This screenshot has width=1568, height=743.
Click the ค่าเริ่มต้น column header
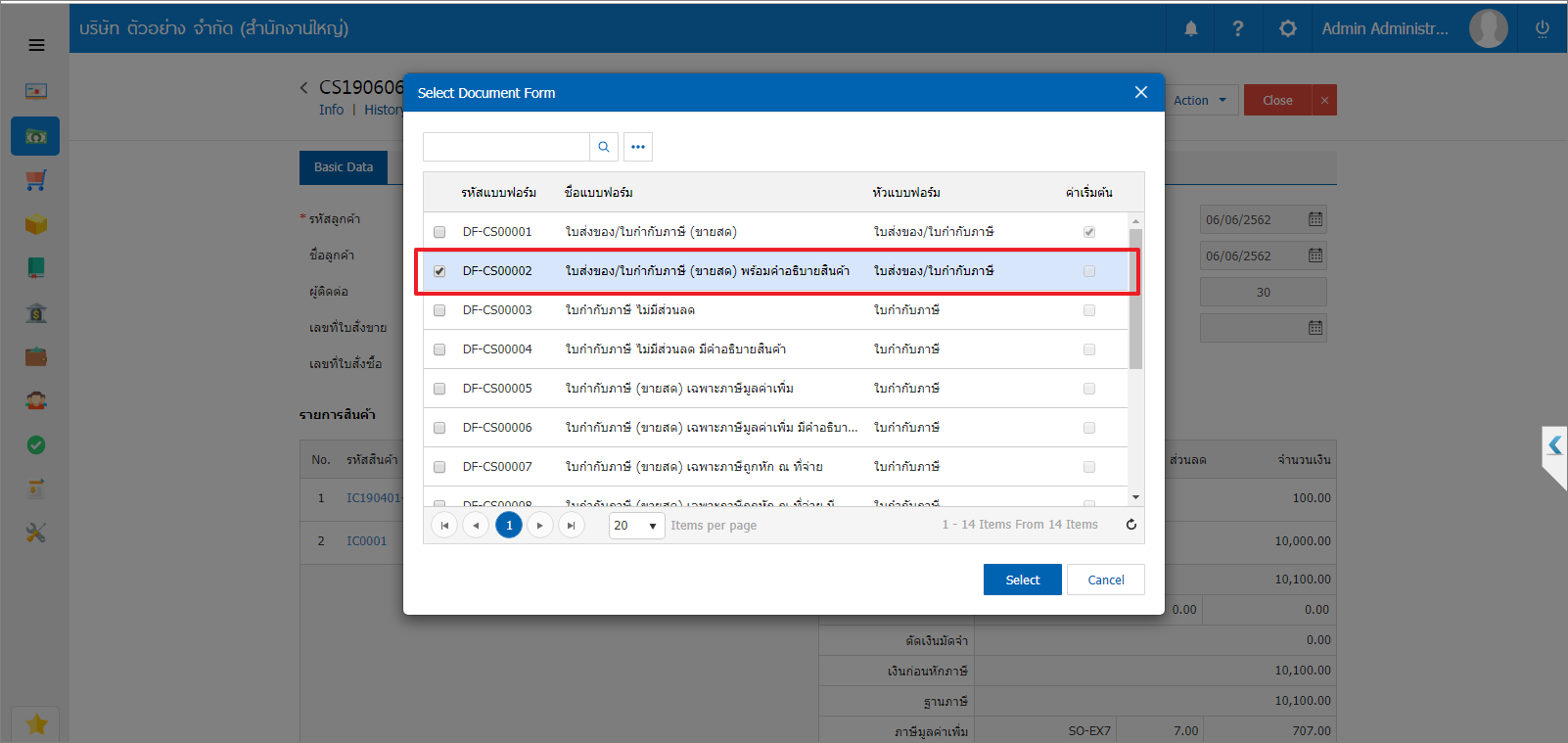[x=1089, y=193]
